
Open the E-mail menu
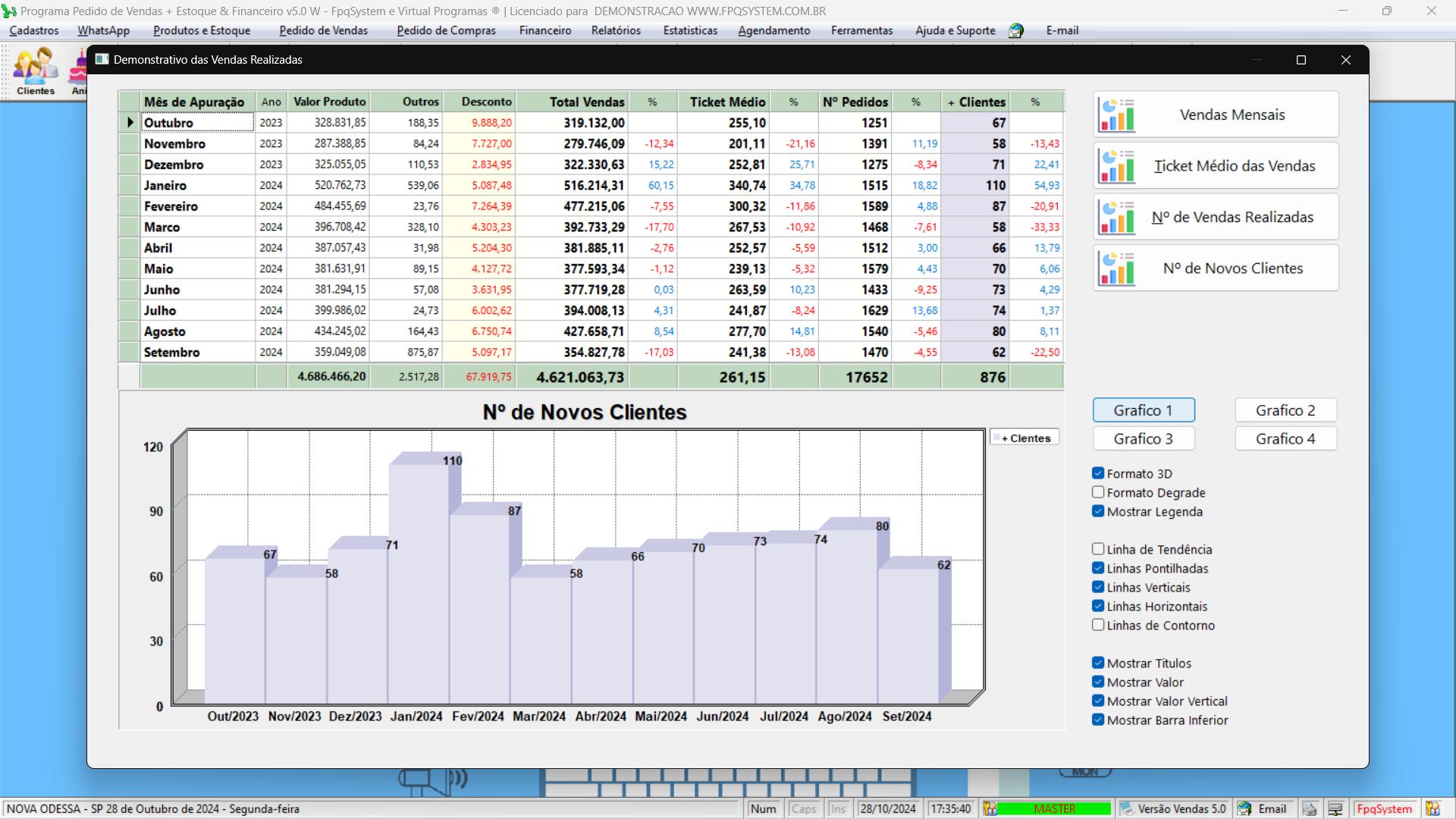click(x=1062, y=30)
